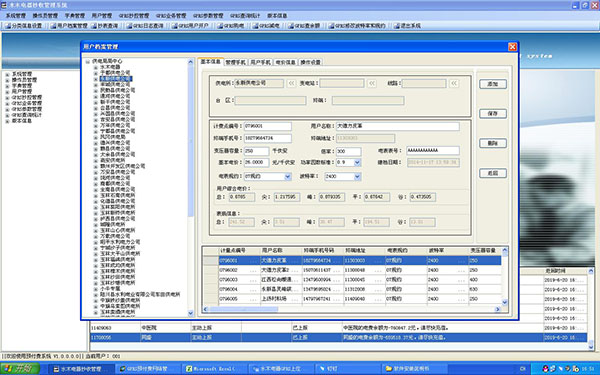
Task: Switch to the 管理手机 tab
Action: tap(235, 62)
